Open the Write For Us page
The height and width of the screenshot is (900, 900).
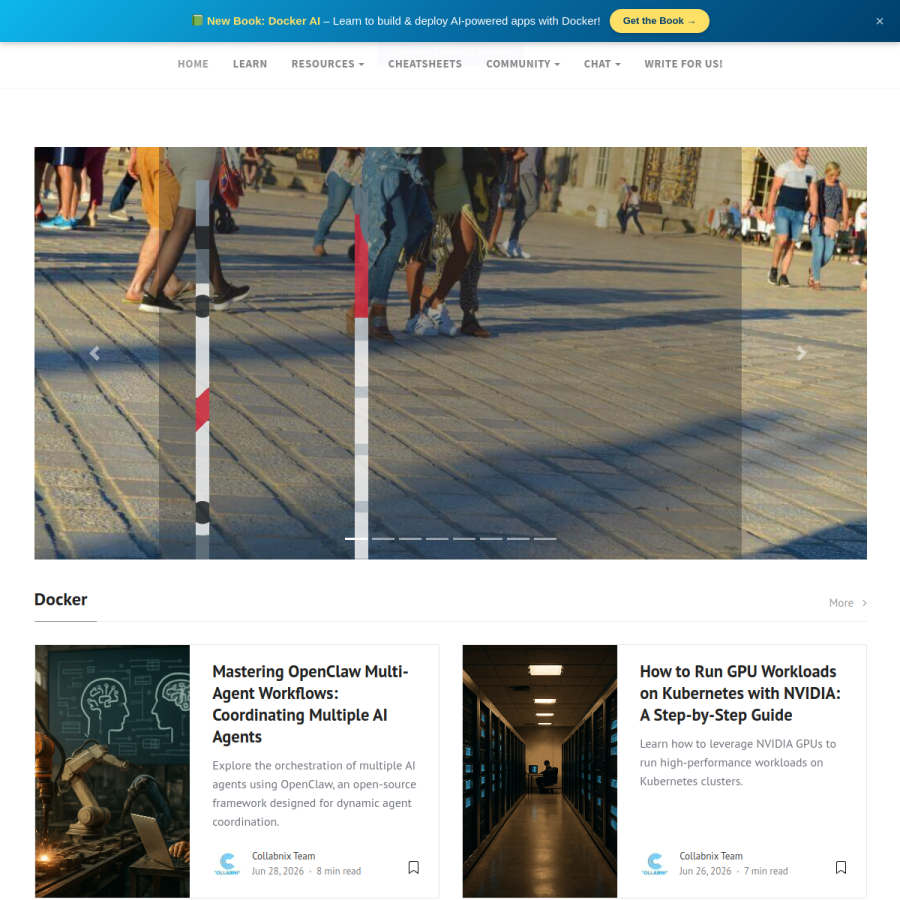click(x=683, y=64)
